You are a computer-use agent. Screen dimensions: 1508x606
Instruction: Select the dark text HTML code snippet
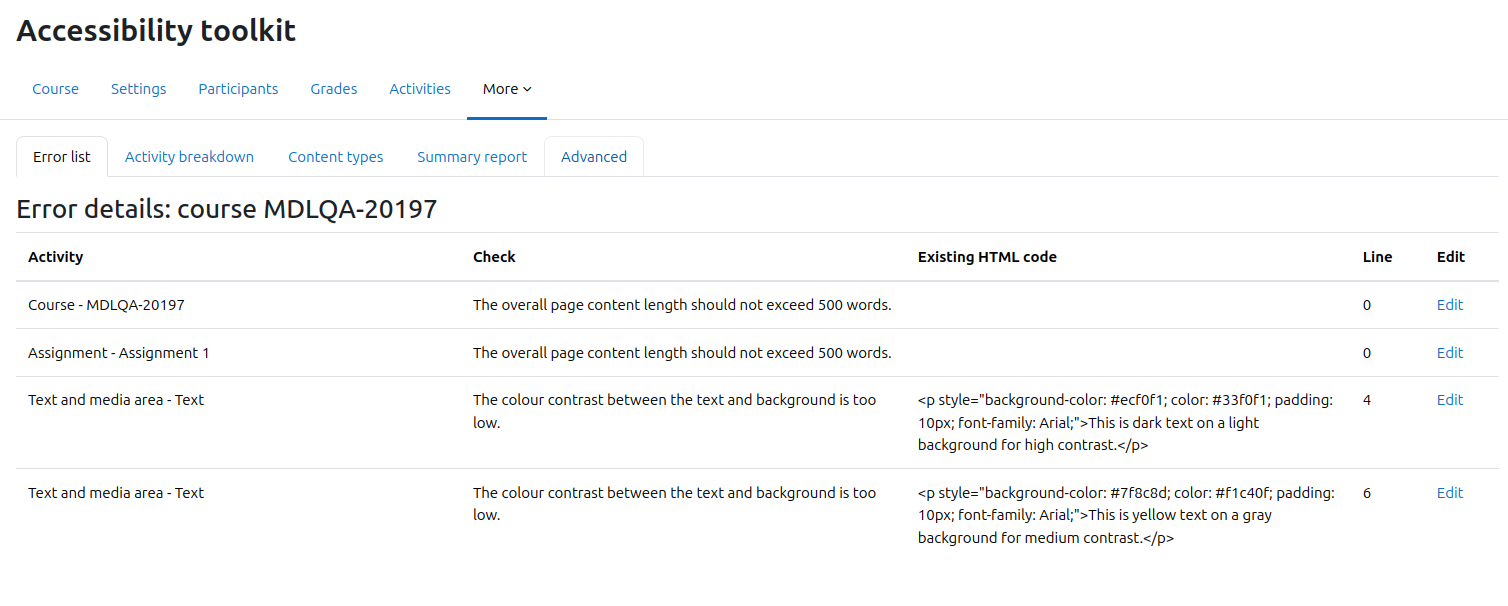point(1126,423)
